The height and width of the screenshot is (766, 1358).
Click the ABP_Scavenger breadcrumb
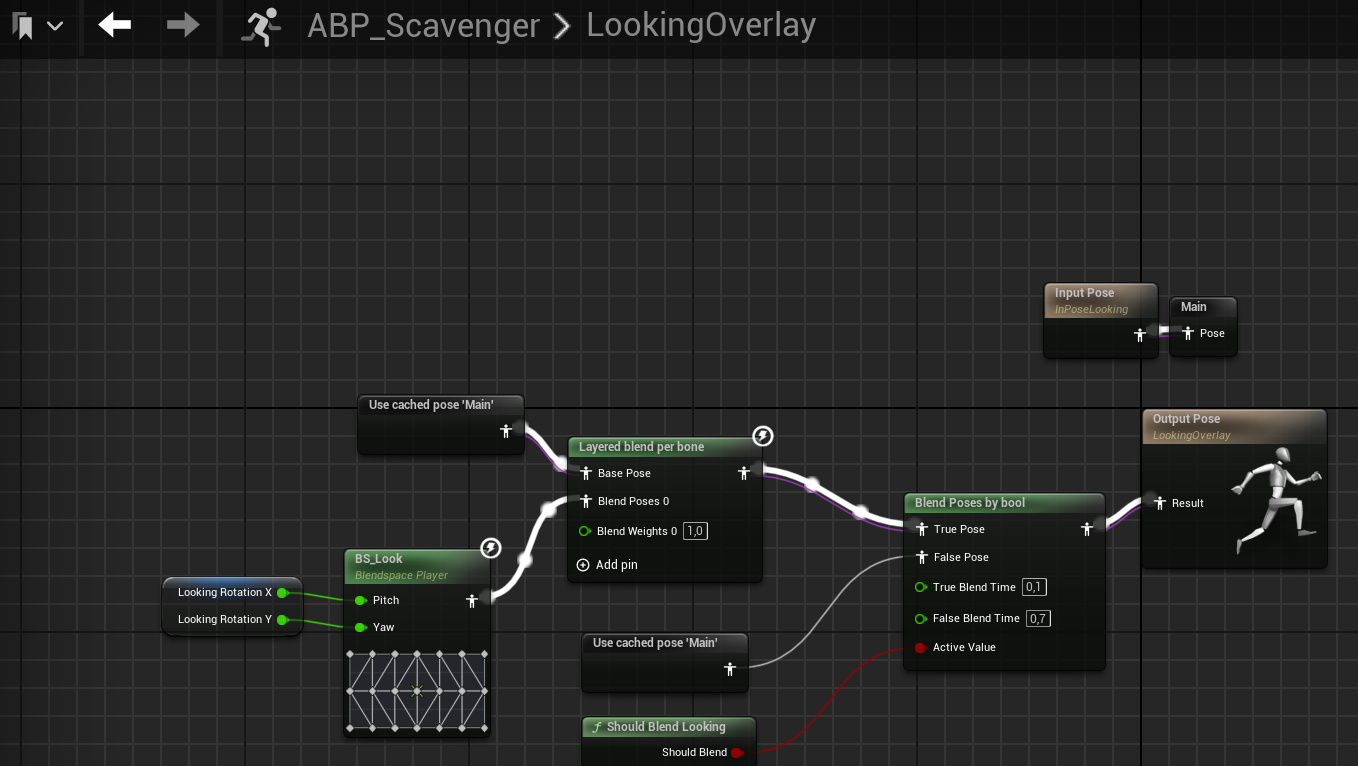click(x=423, y=26)
